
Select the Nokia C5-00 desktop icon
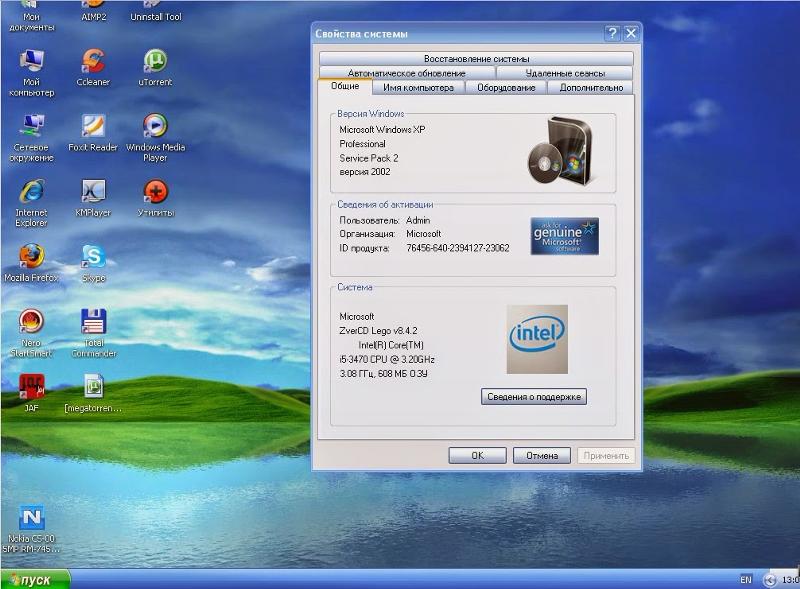[x=31, y=529]
